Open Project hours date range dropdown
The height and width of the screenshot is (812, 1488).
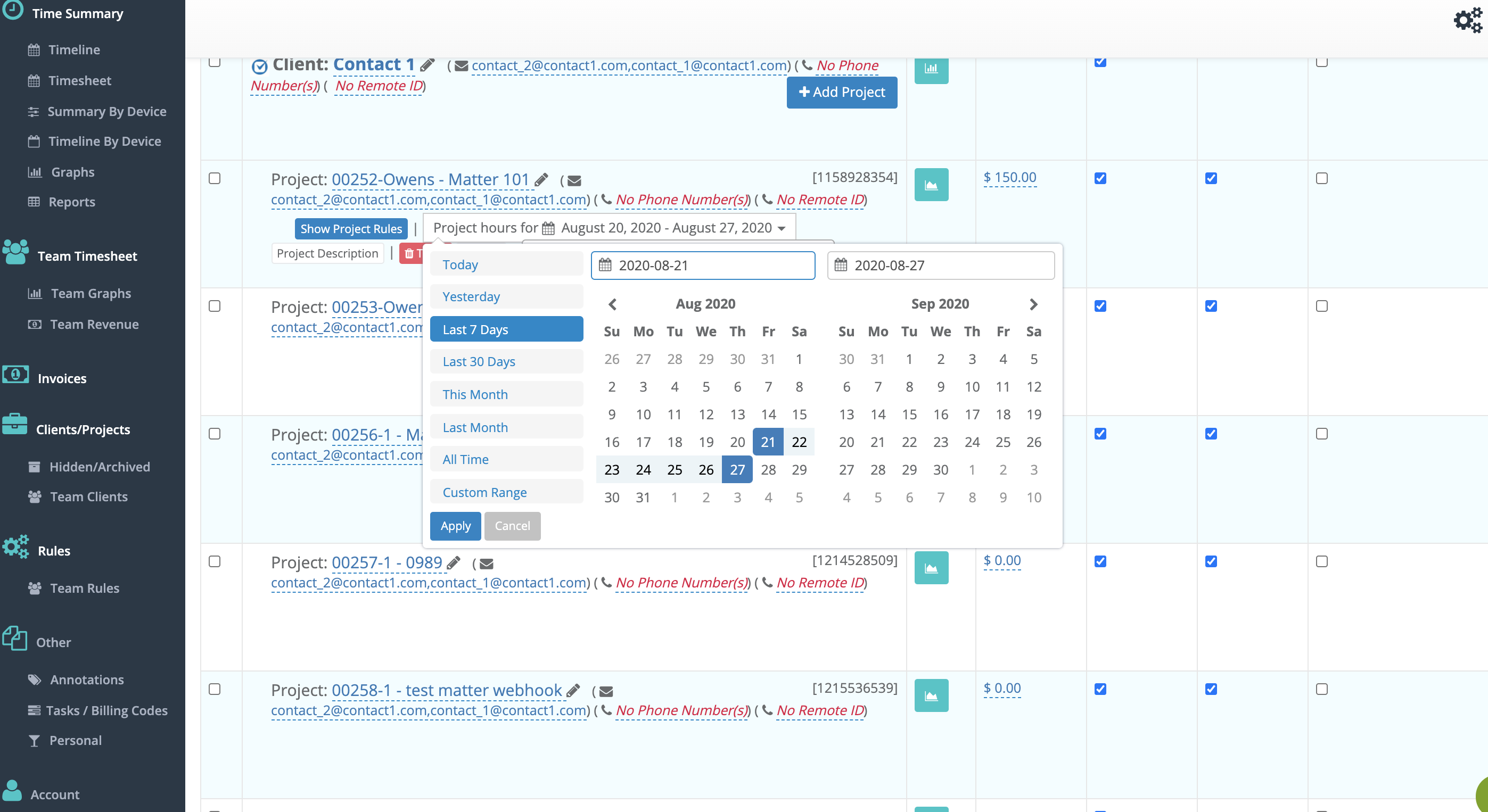[610, 228]
